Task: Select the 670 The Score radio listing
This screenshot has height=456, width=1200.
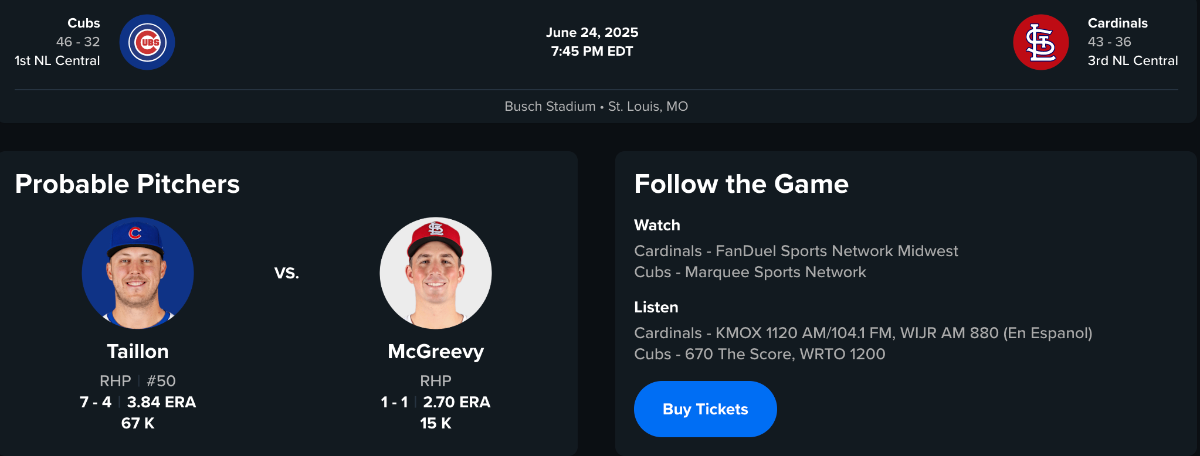Action: click(759, 354)
